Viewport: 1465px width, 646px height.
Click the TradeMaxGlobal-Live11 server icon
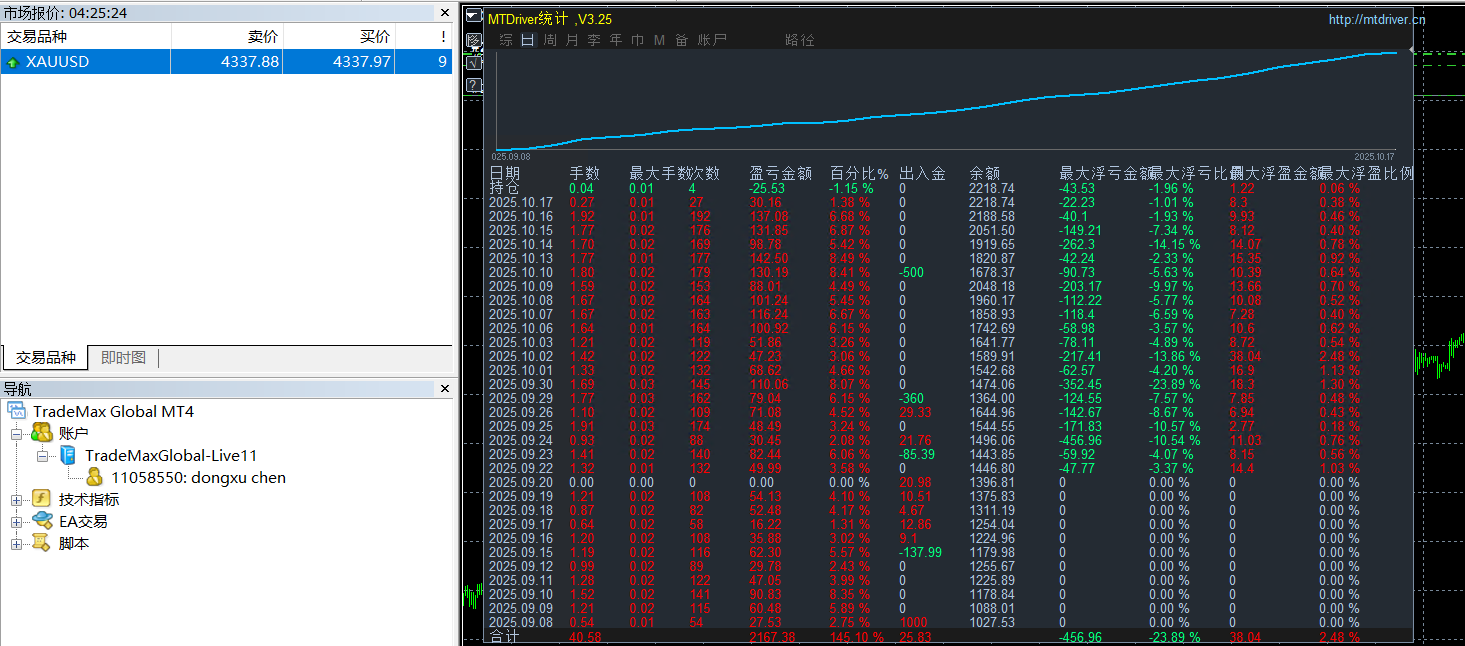tap(68, 455)
